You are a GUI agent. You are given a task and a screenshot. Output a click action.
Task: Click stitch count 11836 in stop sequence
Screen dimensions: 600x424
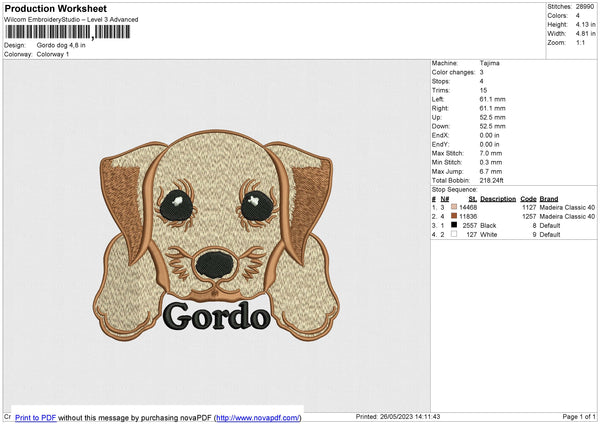pos(468,217)
